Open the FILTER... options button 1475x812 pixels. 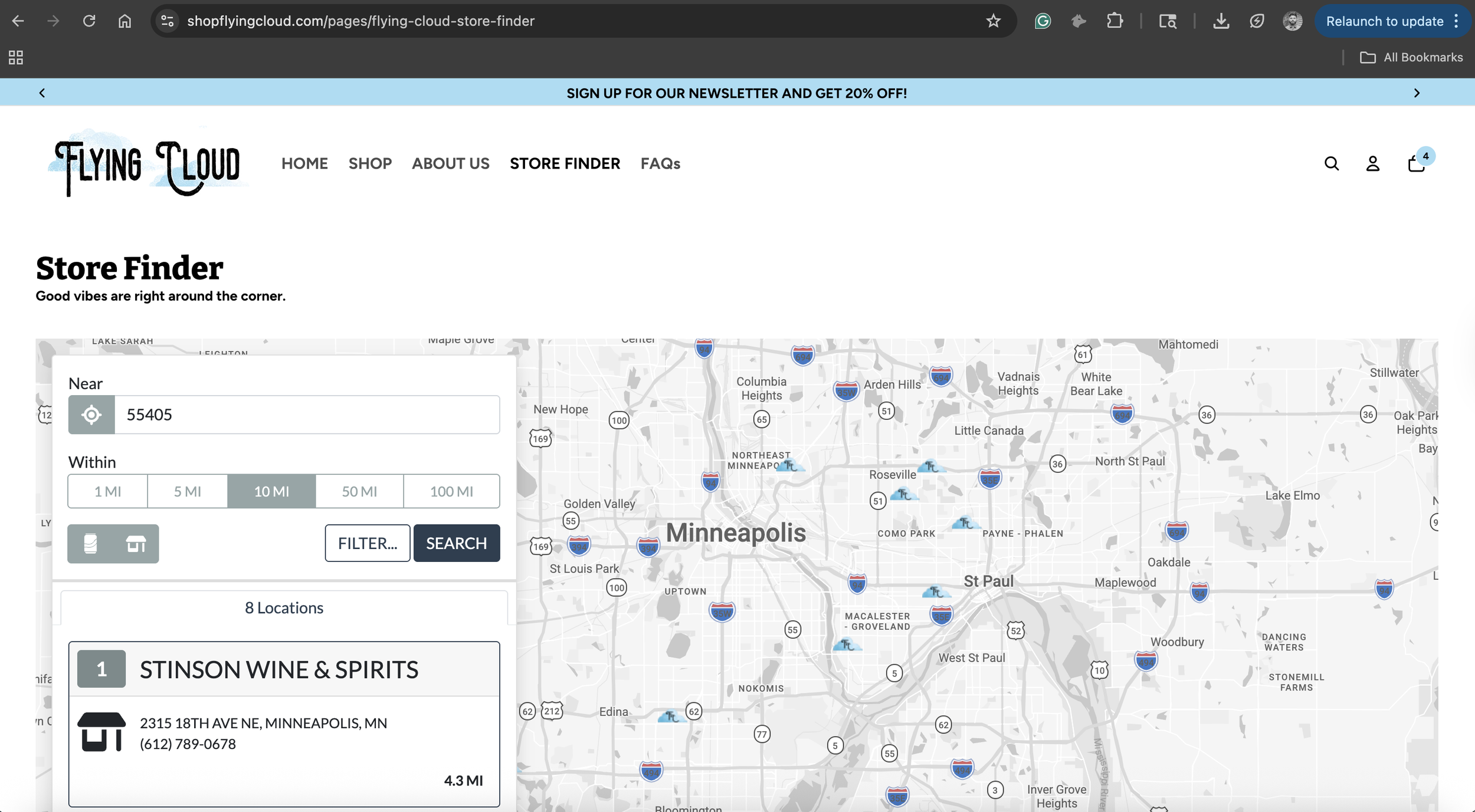[367, 543]
